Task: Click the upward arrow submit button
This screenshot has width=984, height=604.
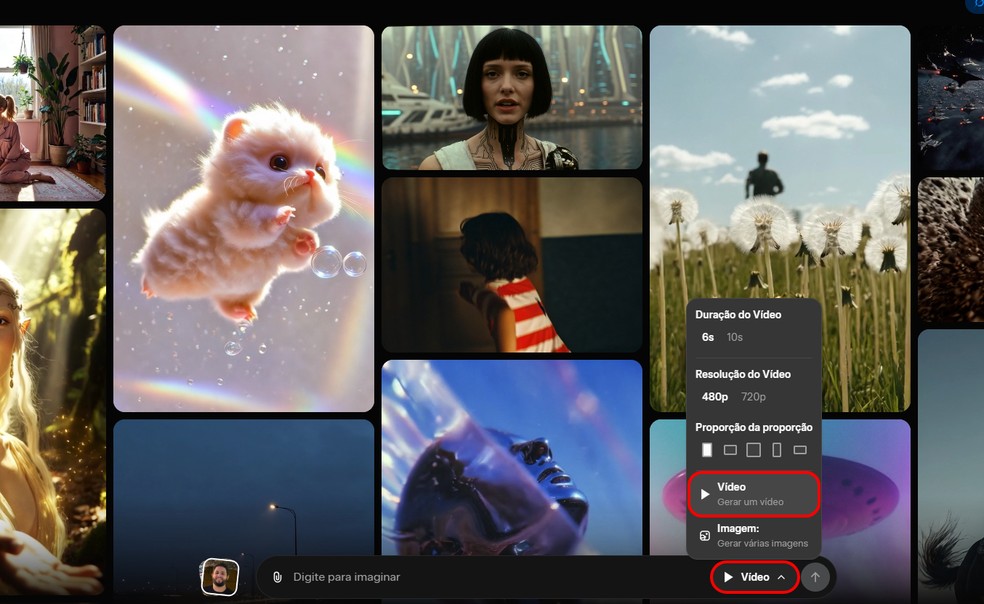Action: (x=815, y=577)
